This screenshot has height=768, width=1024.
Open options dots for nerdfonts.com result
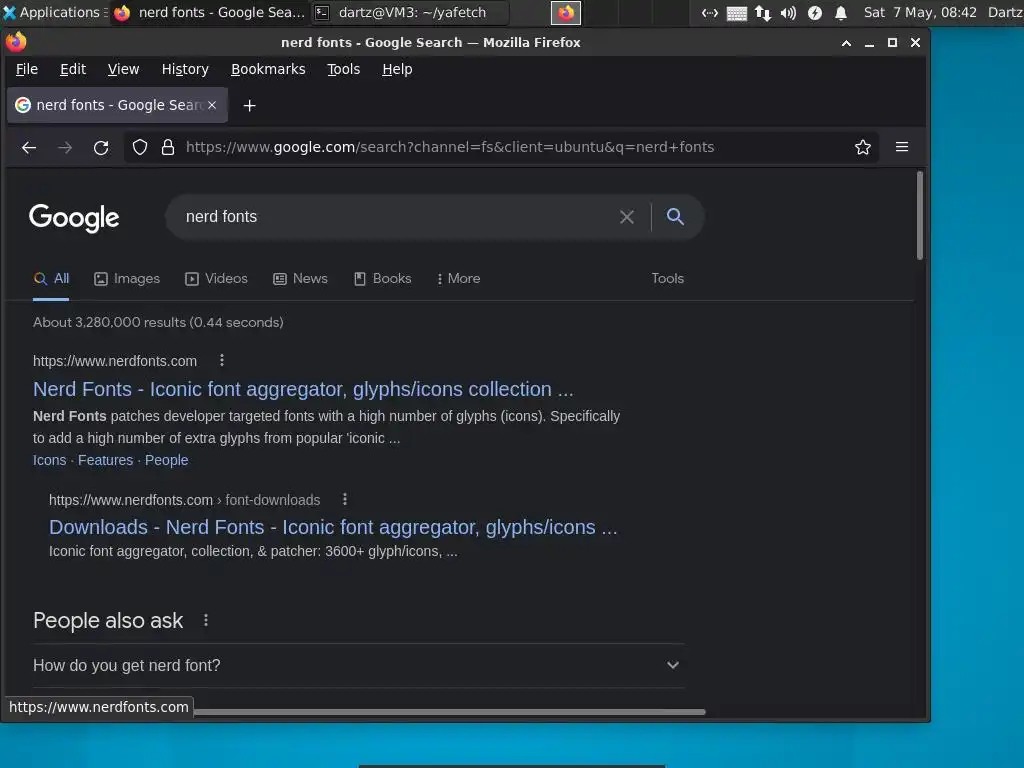click(222, 360)
